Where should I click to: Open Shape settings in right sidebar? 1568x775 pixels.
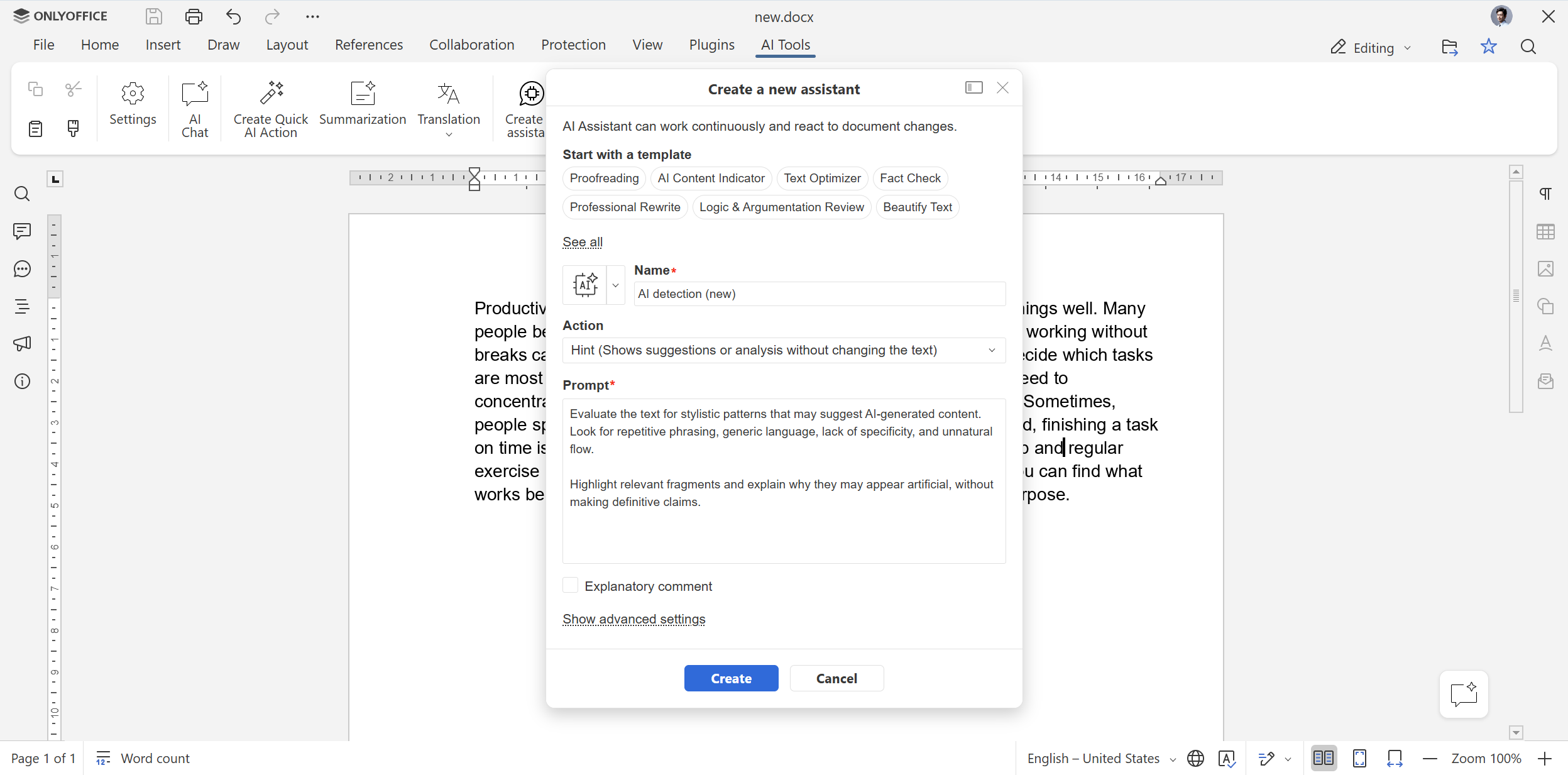click(1545, 307)
